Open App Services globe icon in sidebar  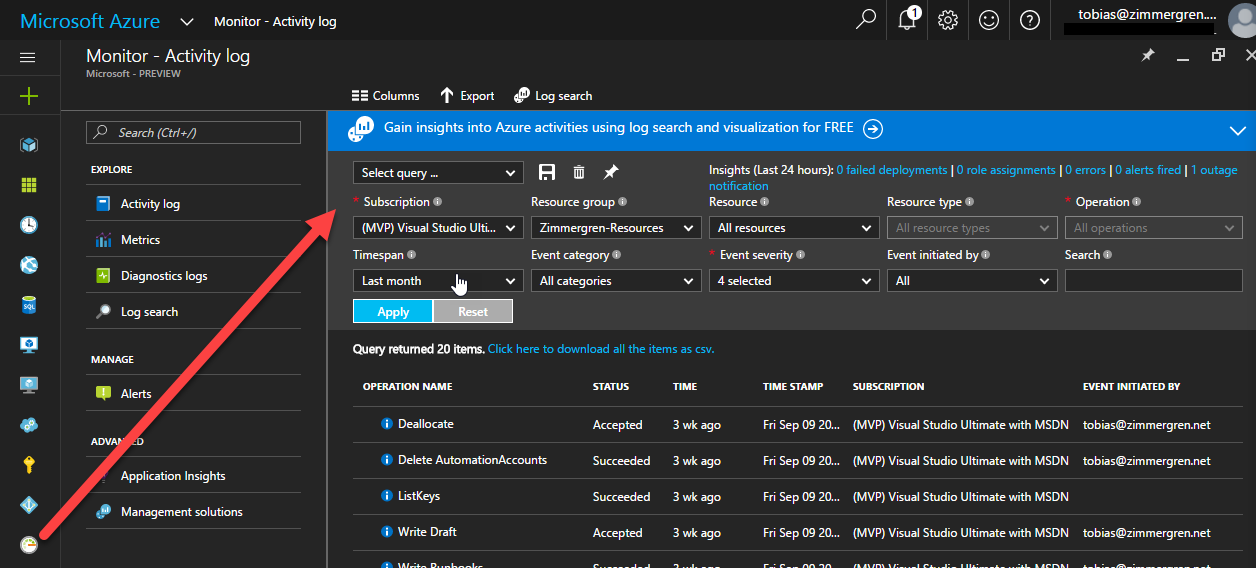(29, 265)
